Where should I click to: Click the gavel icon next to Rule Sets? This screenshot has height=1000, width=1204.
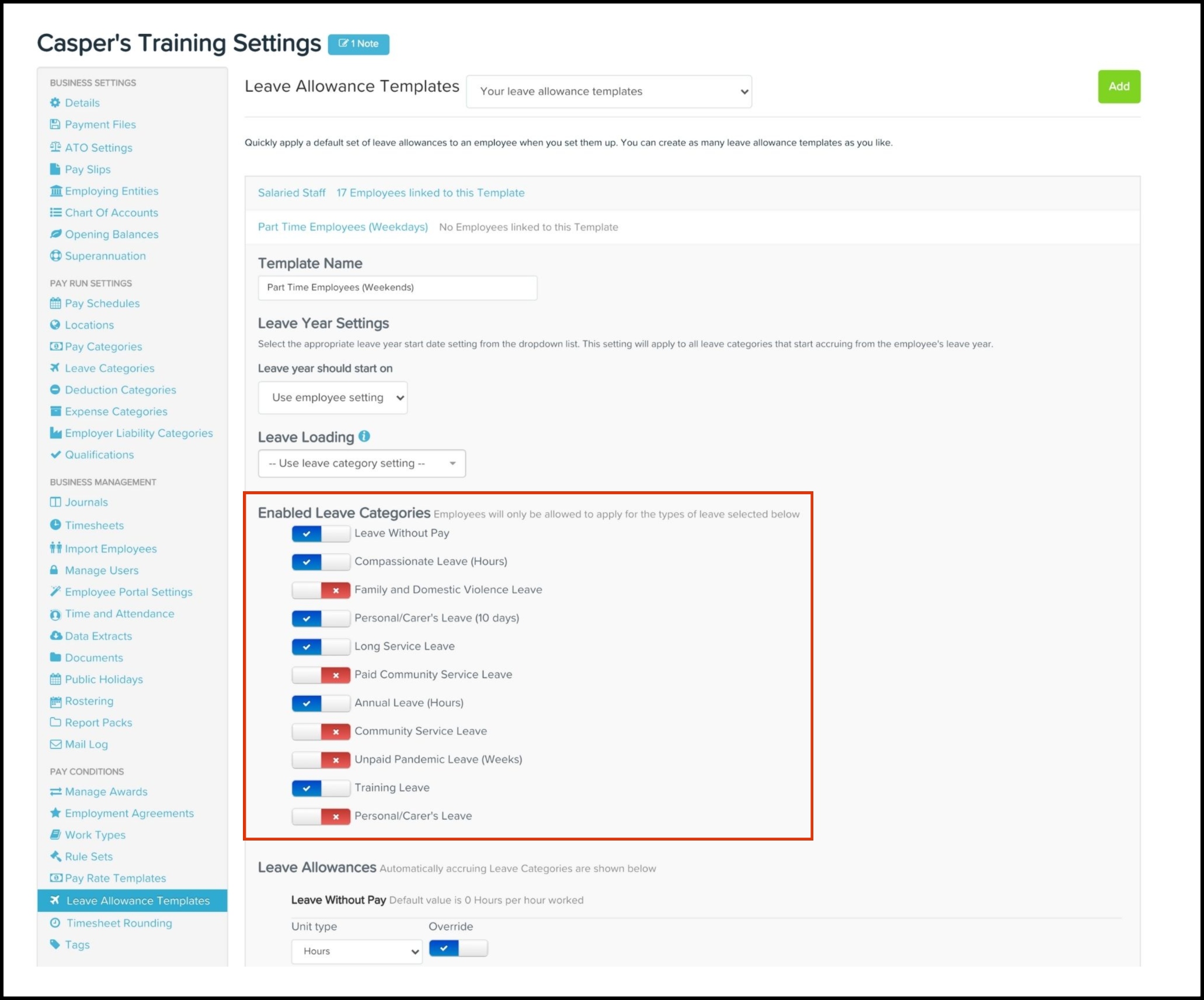pos(55,856)
